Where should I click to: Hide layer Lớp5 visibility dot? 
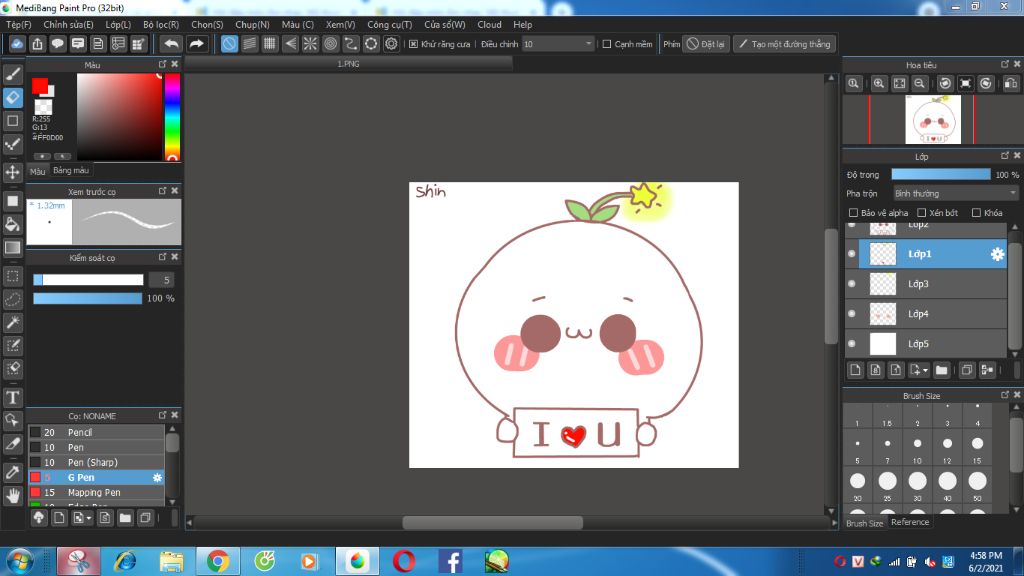pos(852,344)
